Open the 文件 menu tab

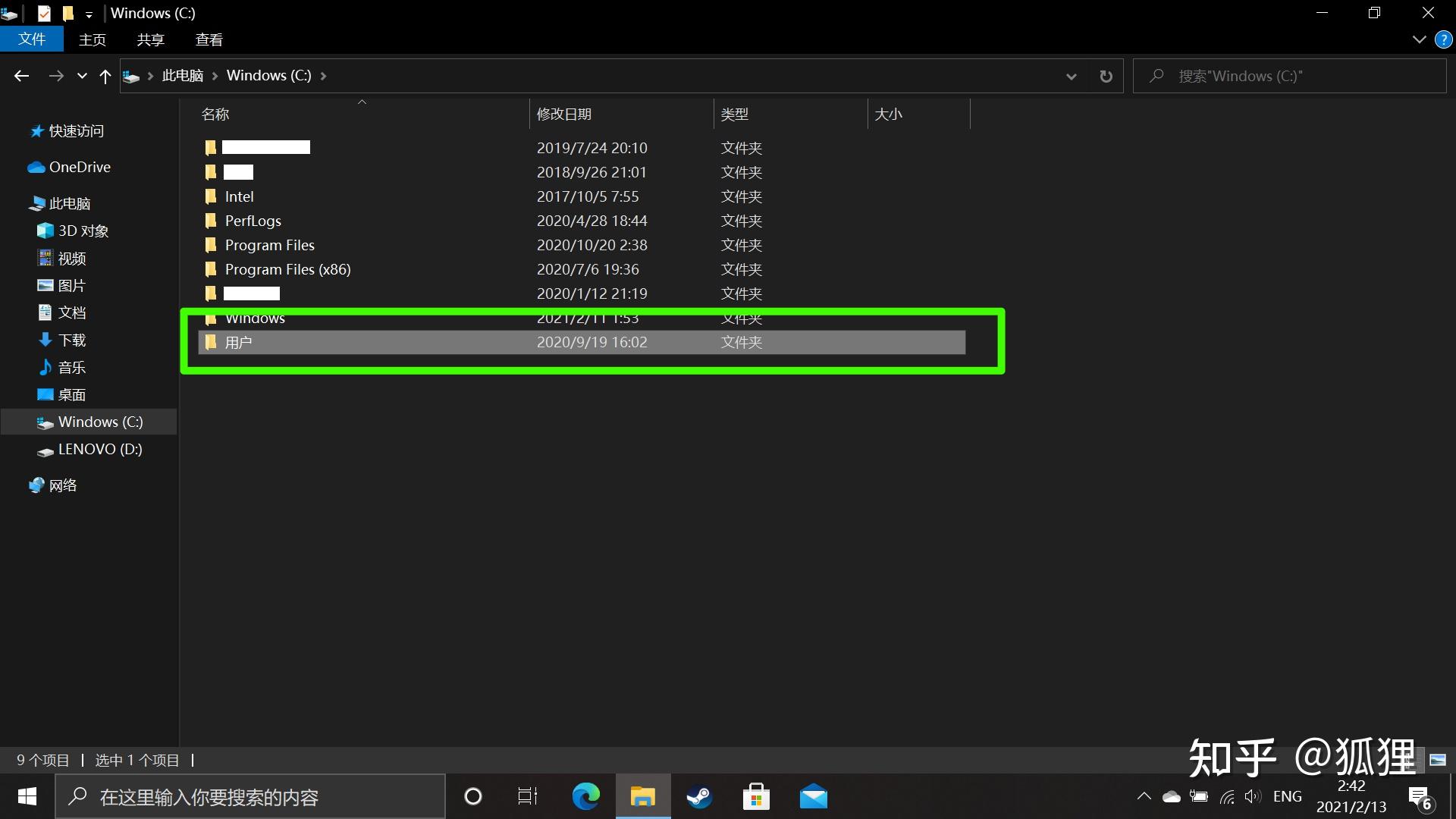32,39
